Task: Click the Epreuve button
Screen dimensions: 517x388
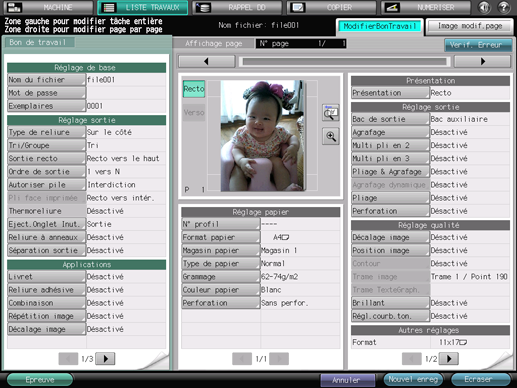Action: (40, 379)
